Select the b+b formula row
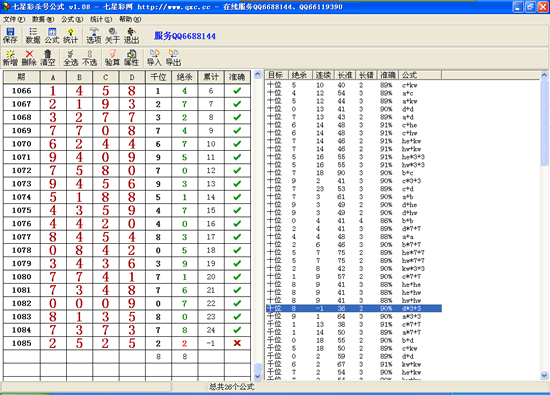 point(354,221)
